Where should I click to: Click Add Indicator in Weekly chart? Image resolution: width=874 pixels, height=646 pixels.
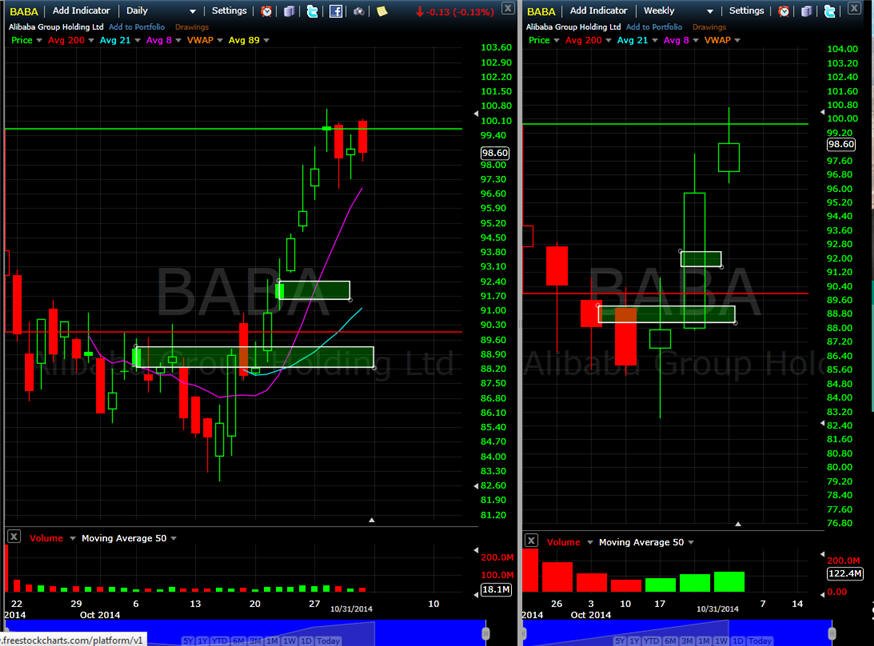coord(599,11)
